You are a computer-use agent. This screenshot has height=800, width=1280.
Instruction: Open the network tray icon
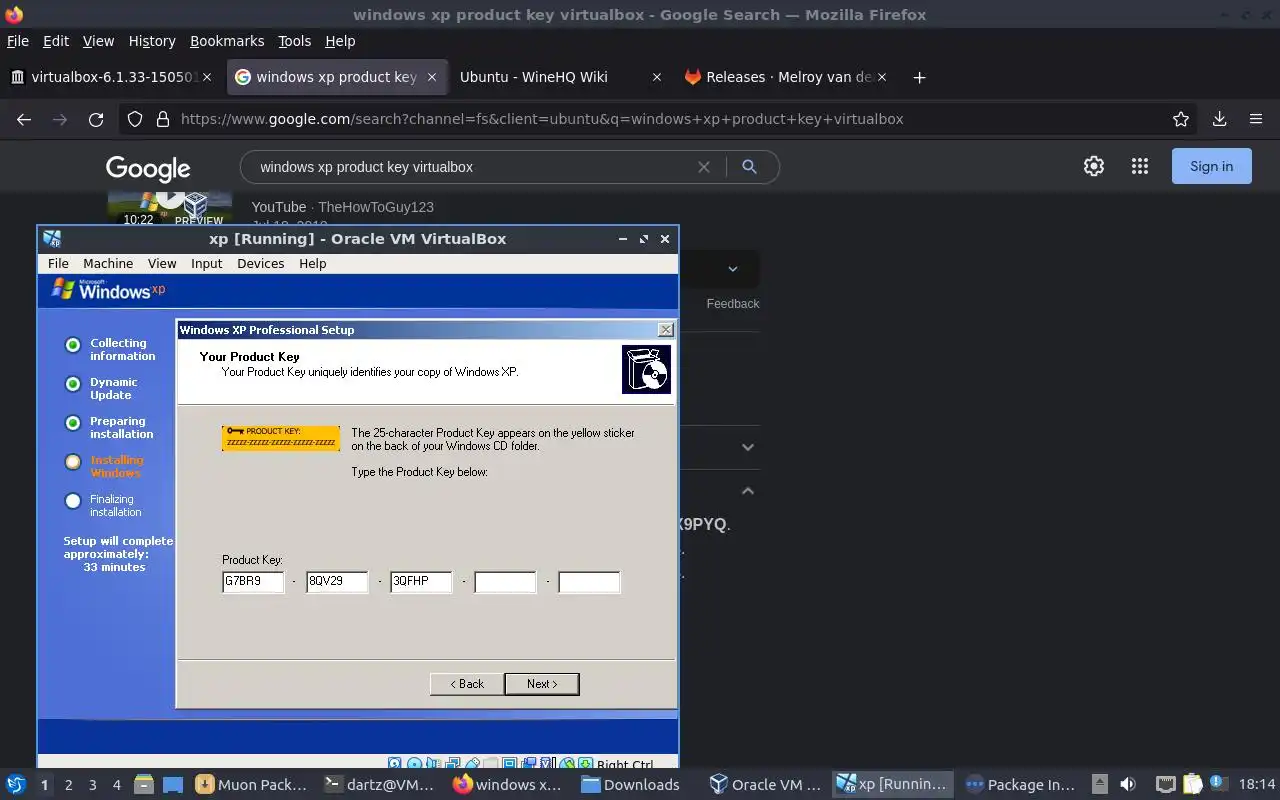coord(1166,784)
